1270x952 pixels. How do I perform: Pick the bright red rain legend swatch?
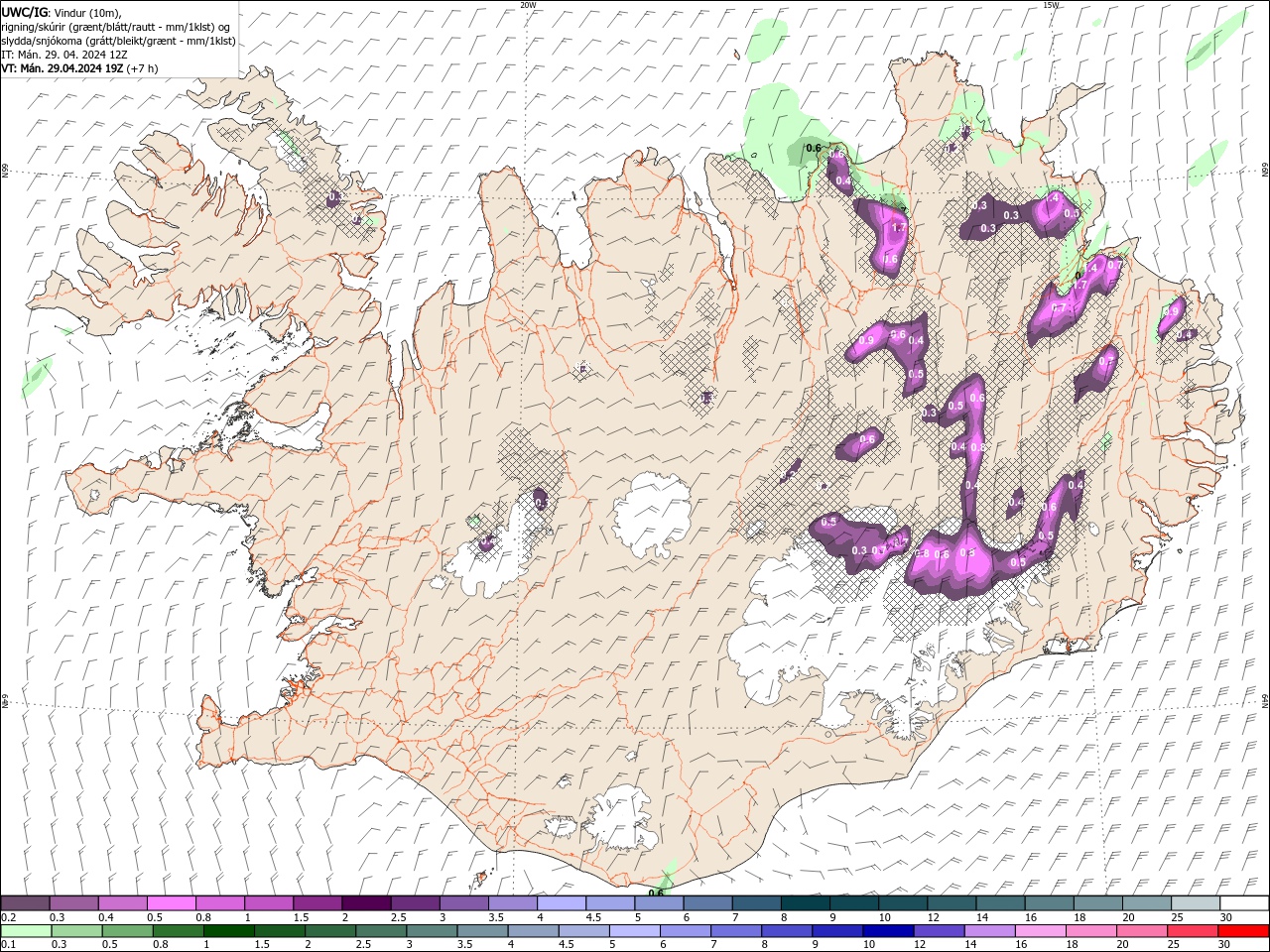pyautogui.click(x=1244, y=931)
